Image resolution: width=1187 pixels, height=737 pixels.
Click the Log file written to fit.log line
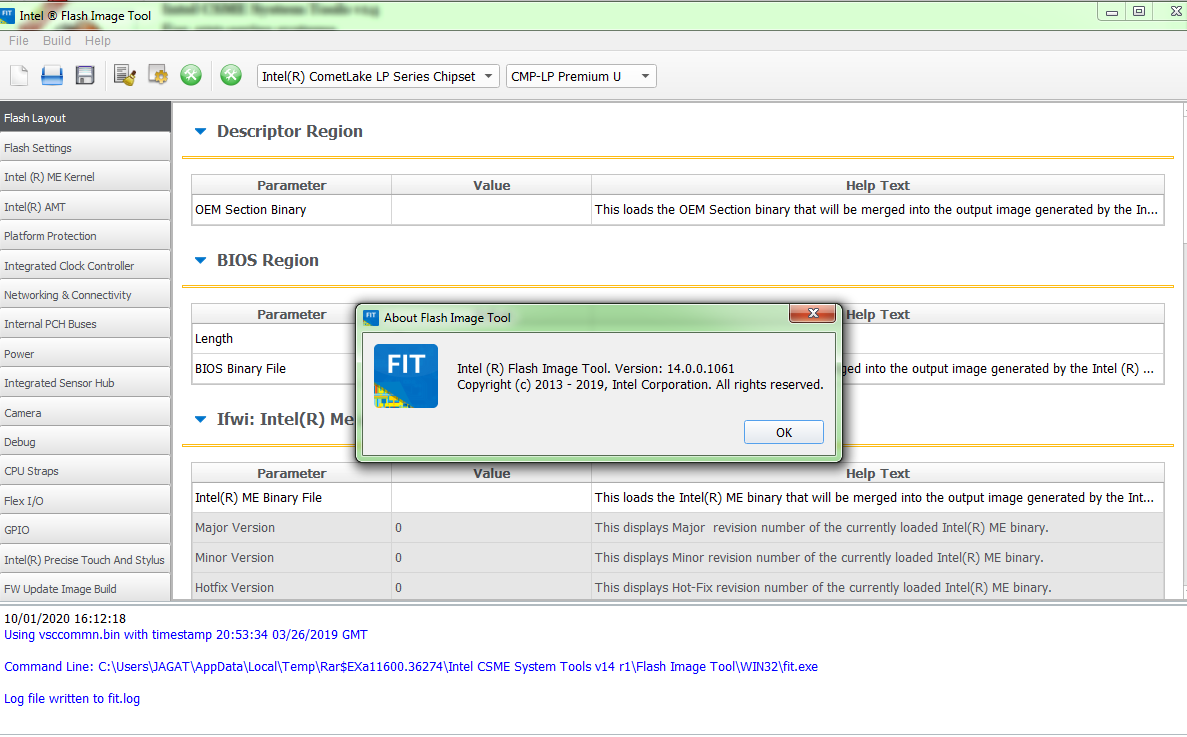tap(72, 698)
